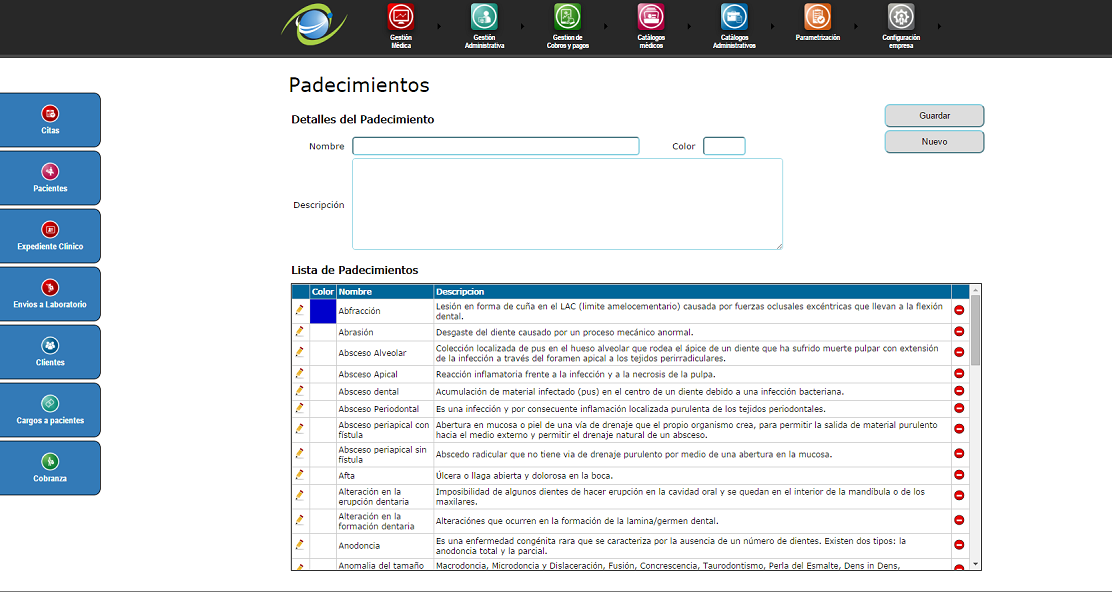Viewport: 1112px width, 592px height.
Task: Go to Pacientes in the sidebar
Action: pos(50,178)
